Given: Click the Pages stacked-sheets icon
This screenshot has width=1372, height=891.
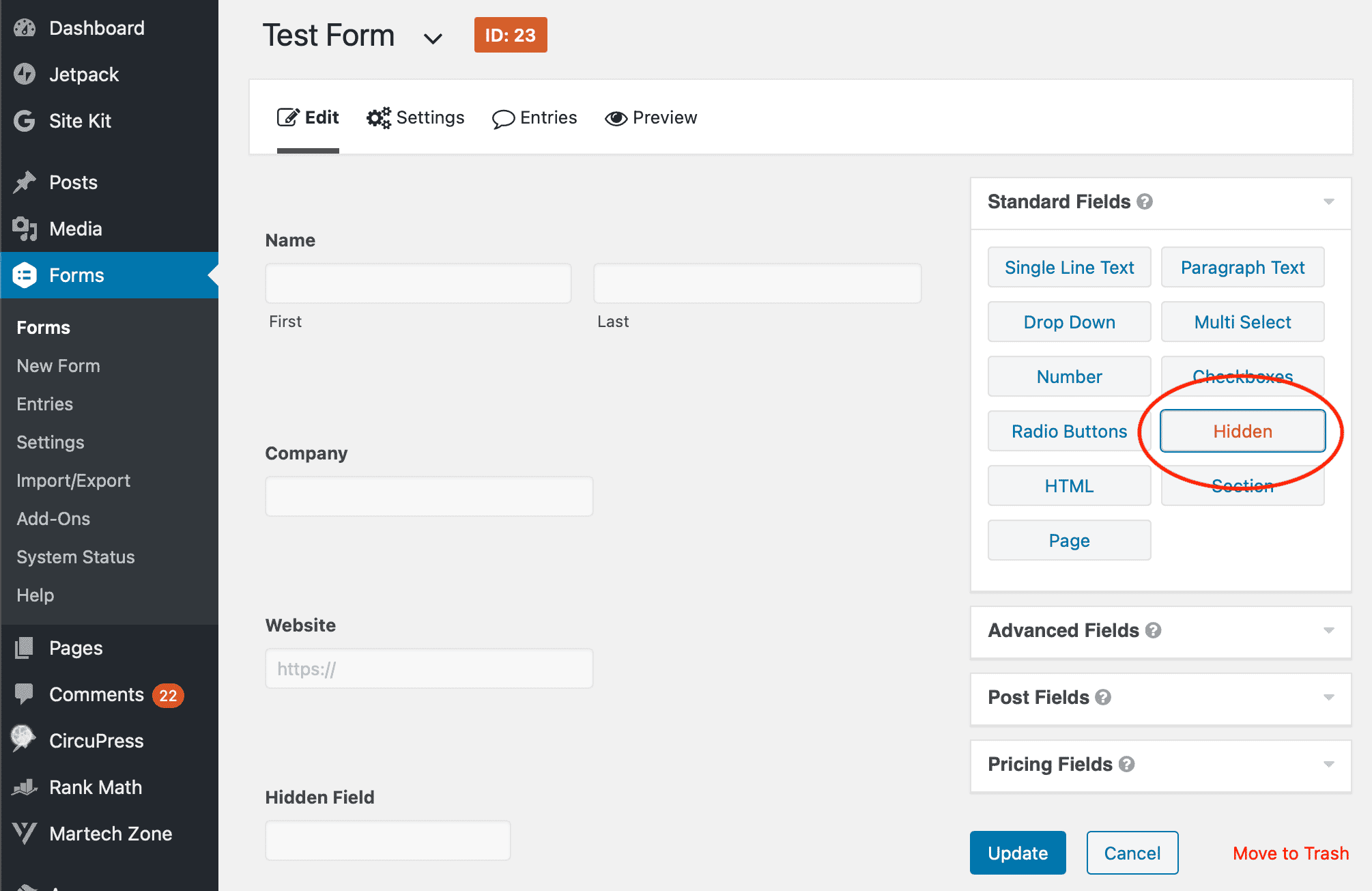Looking at the screenshot, I should 25,648.
